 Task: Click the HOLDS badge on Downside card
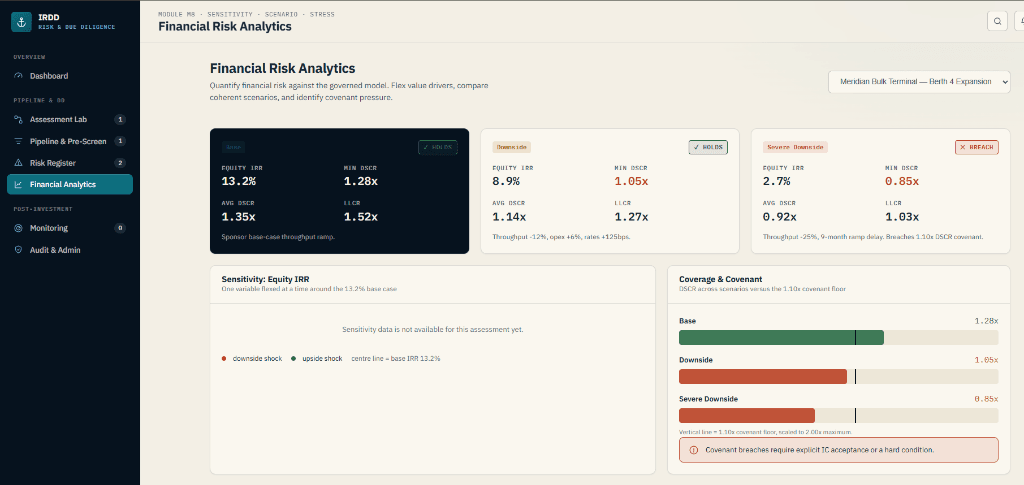point(708,147)
